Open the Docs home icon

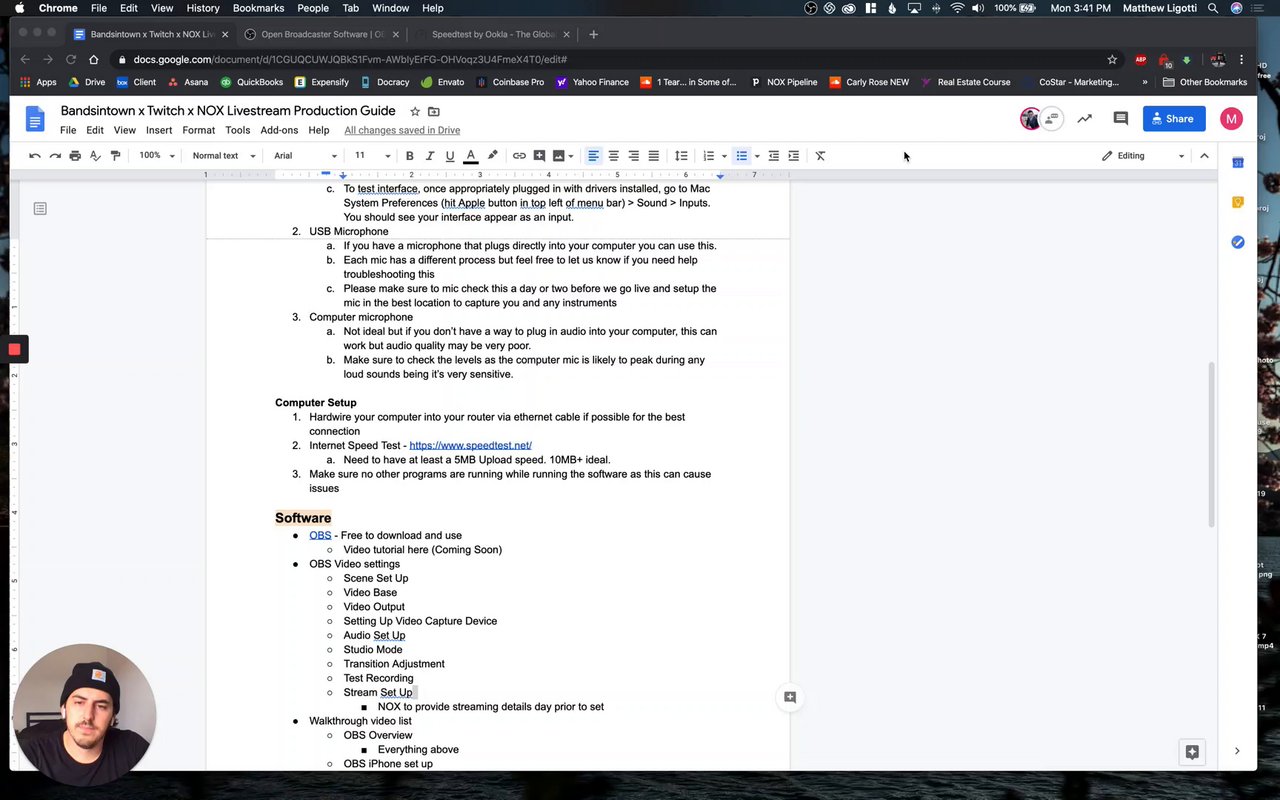(35, 119)
